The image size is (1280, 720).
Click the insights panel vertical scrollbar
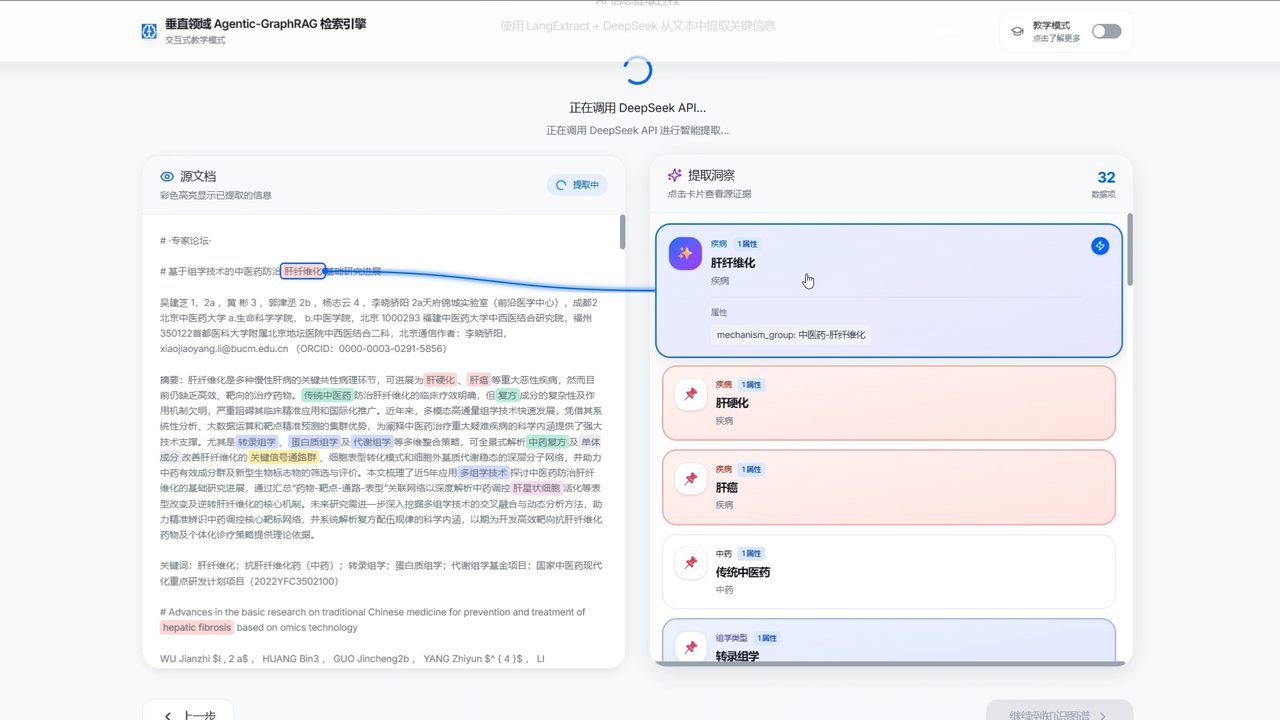point(1130,250)
